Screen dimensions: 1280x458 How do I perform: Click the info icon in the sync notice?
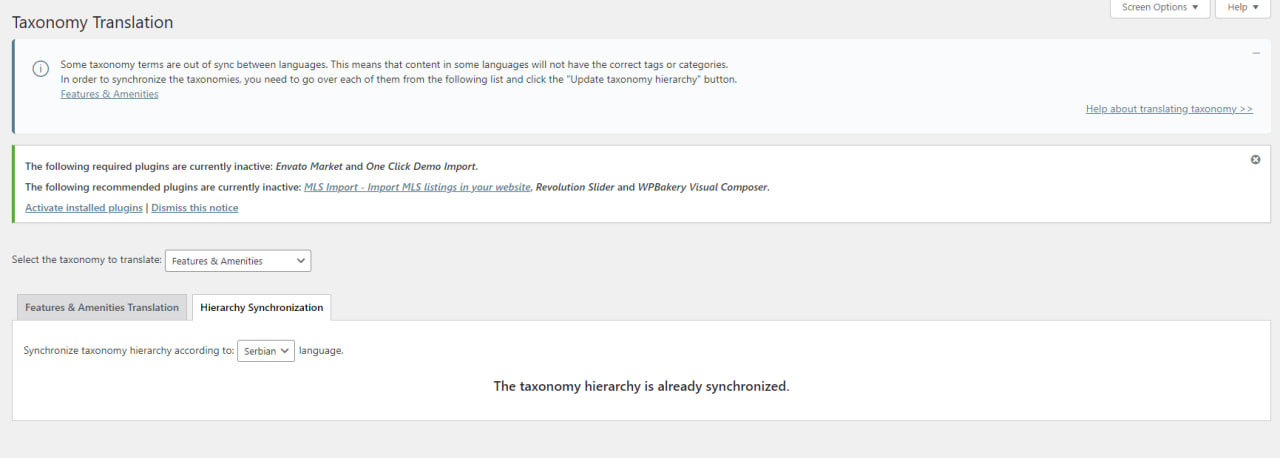pos(41,69)
